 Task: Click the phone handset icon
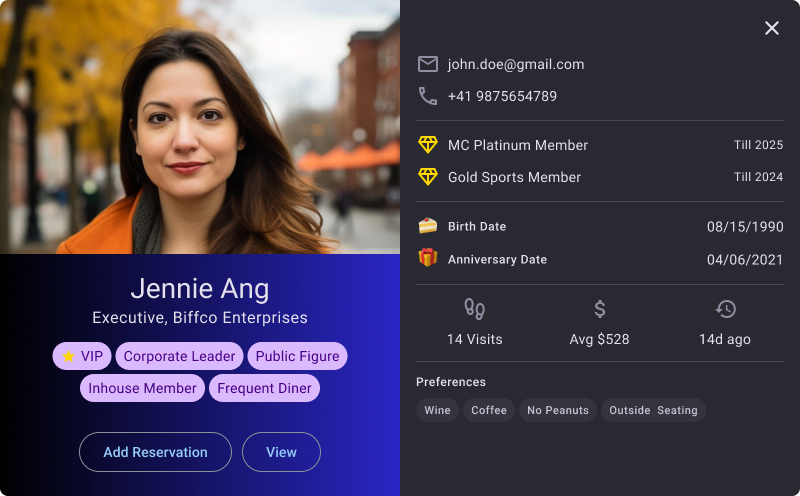pyautogui.click(x=428, y=96)
